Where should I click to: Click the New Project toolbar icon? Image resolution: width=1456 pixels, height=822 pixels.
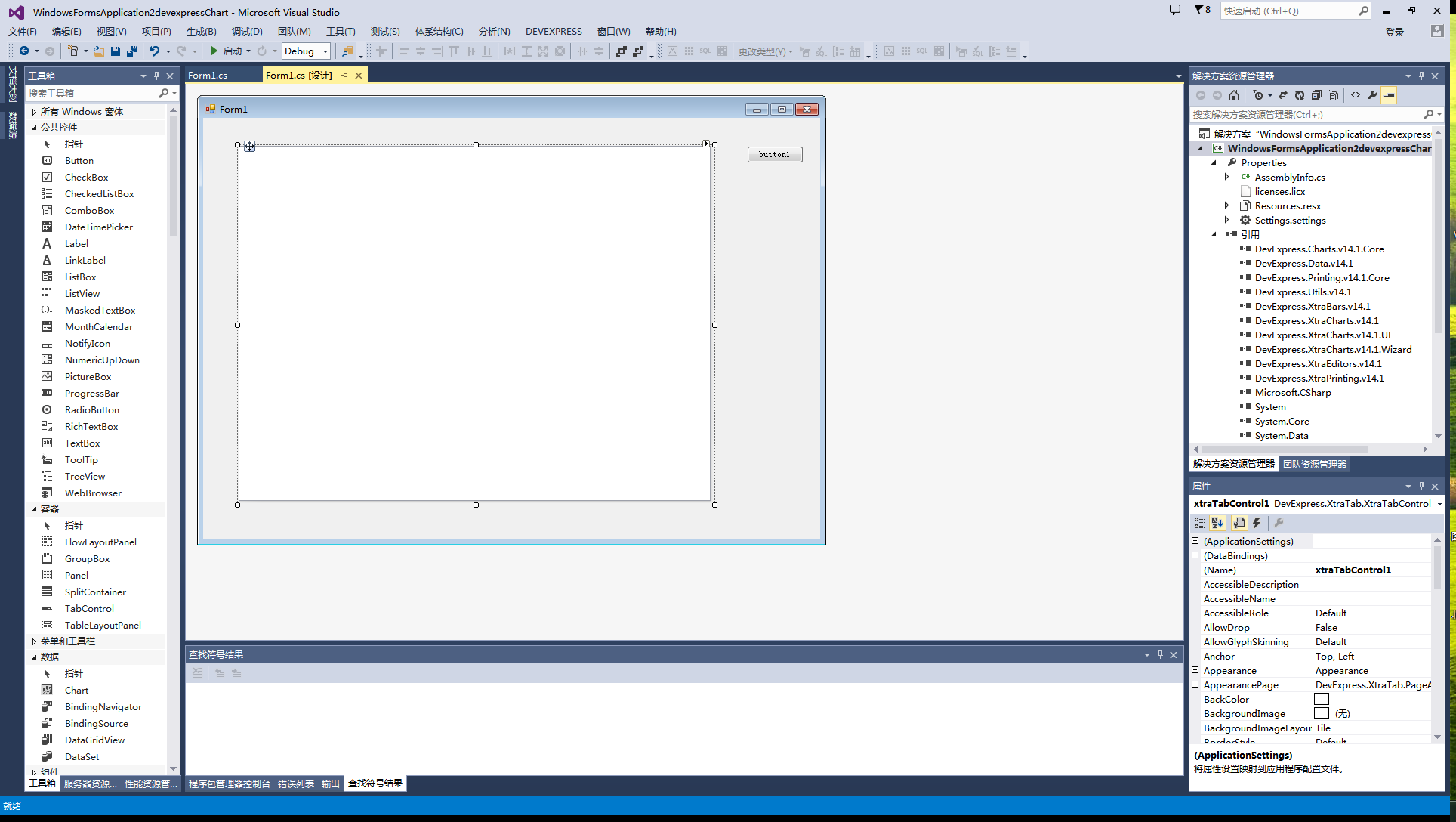click(x=72, y=51)
